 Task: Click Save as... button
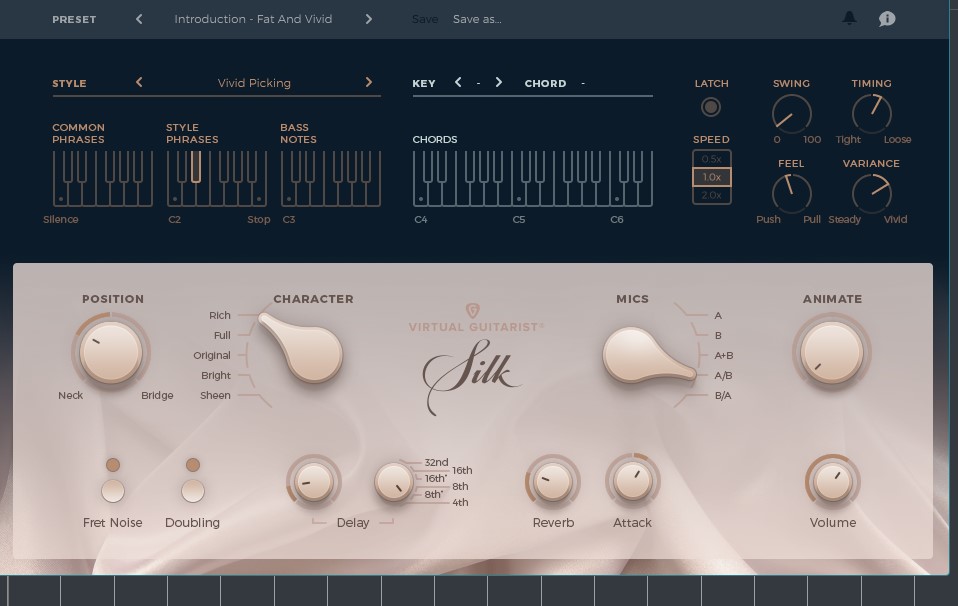click(x=477, y=19)
